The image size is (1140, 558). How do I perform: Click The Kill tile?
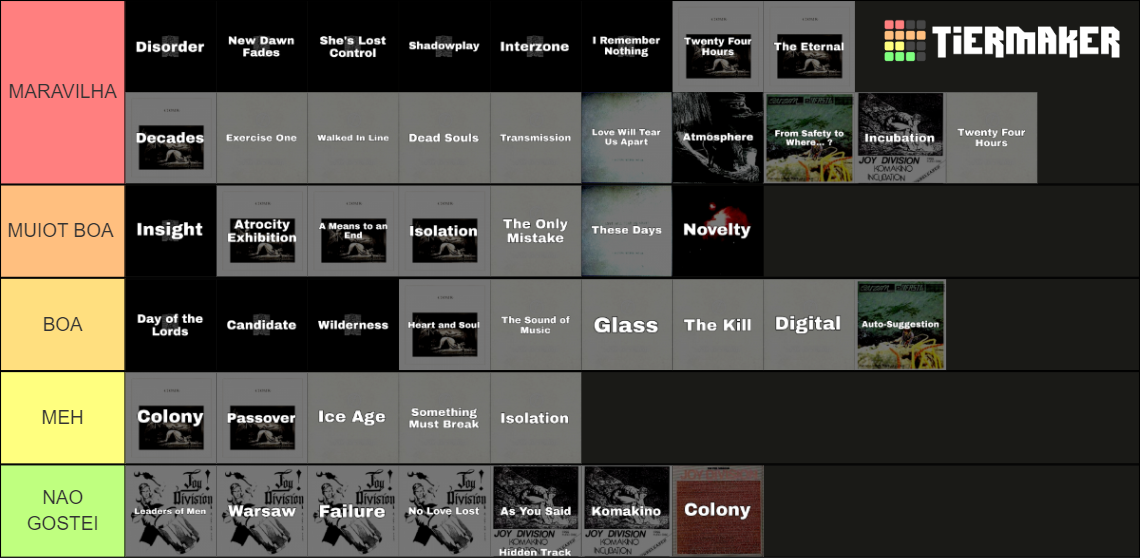click(x=718, y=324)
